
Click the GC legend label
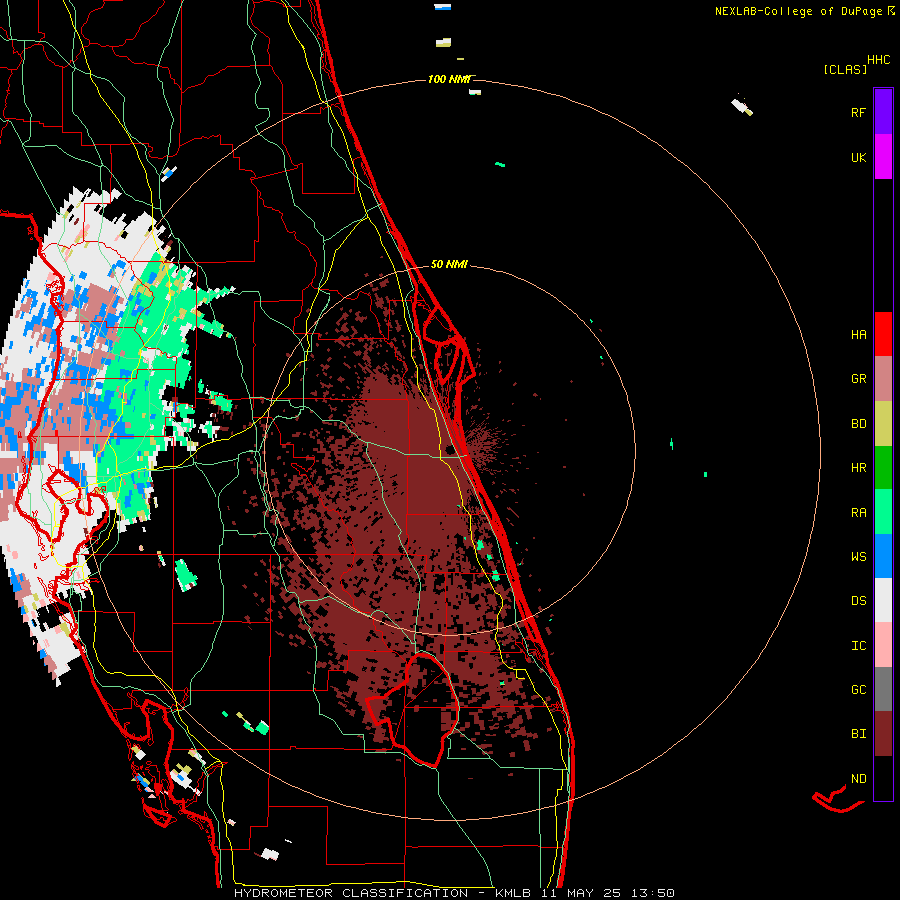coord(858,689)
